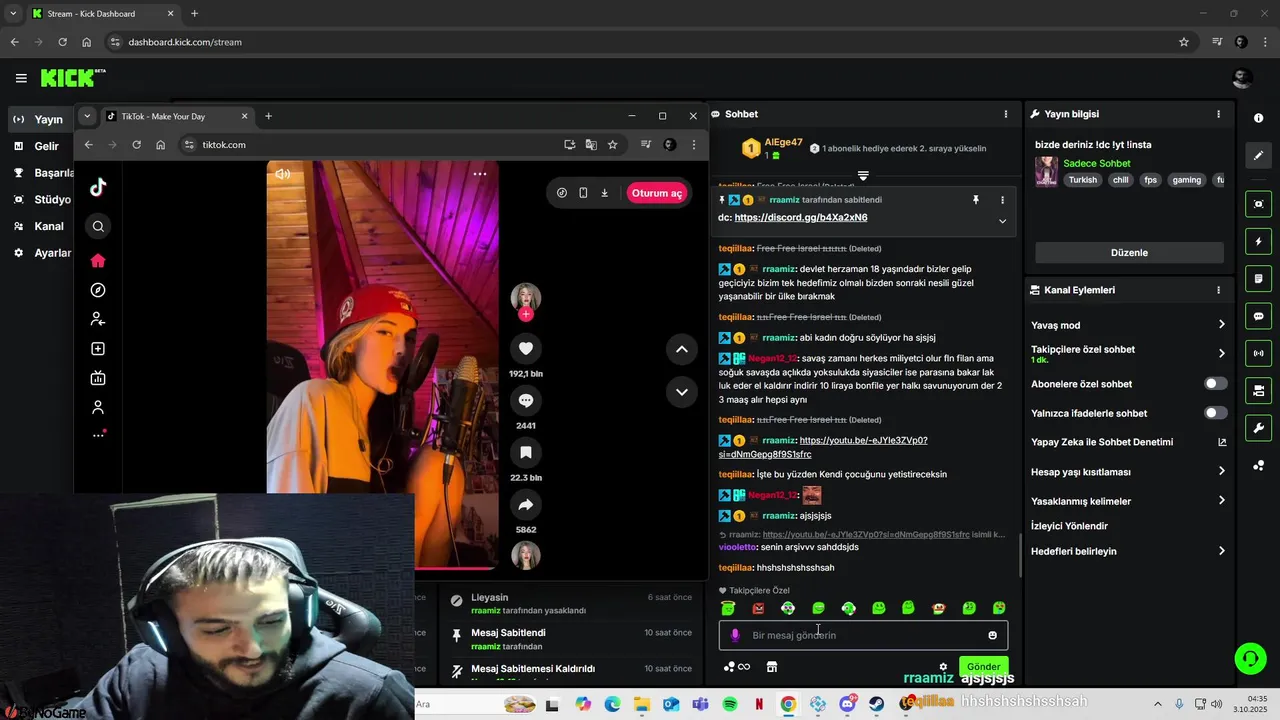
Task: Click the green headset support button
Action: click(1250, 658)
